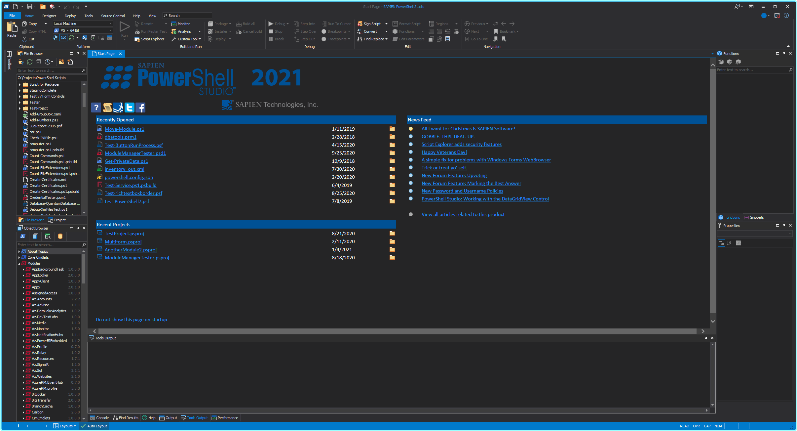Click the folder icon beside Multiform.psproj

click(x=392, y=241)
